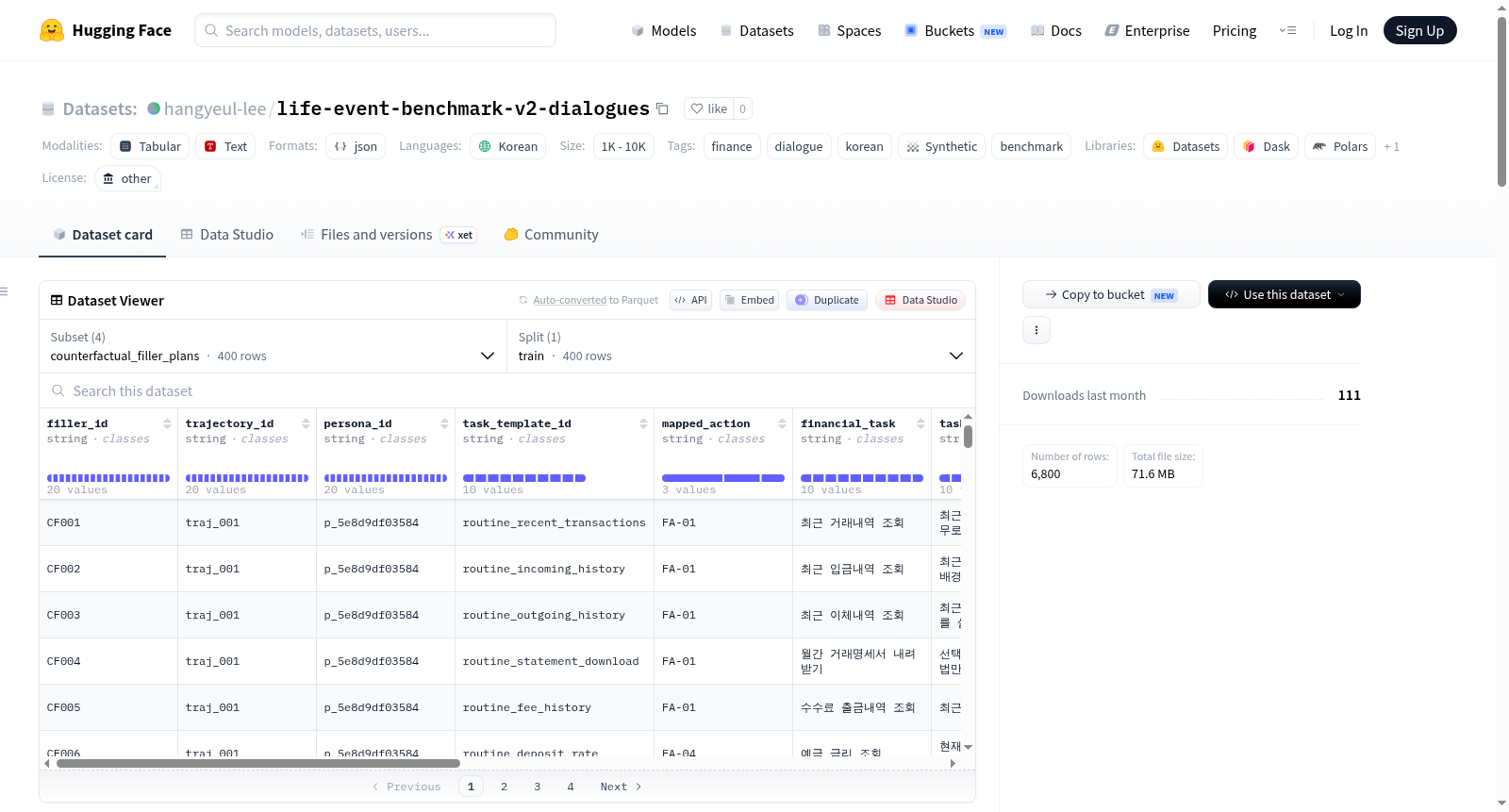Click the Next page button
This screenshot has width=1509, height=812.
[621, 787]
